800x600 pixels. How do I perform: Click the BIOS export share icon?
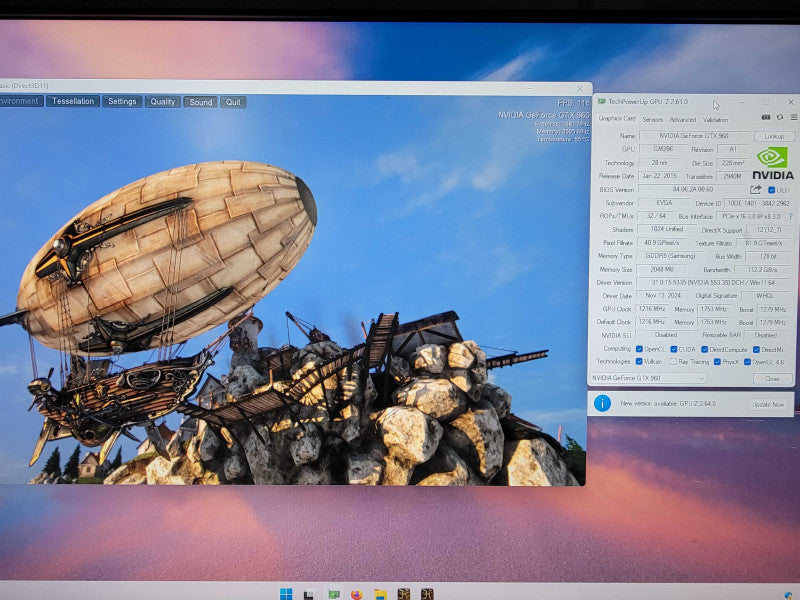click(755, 190)
